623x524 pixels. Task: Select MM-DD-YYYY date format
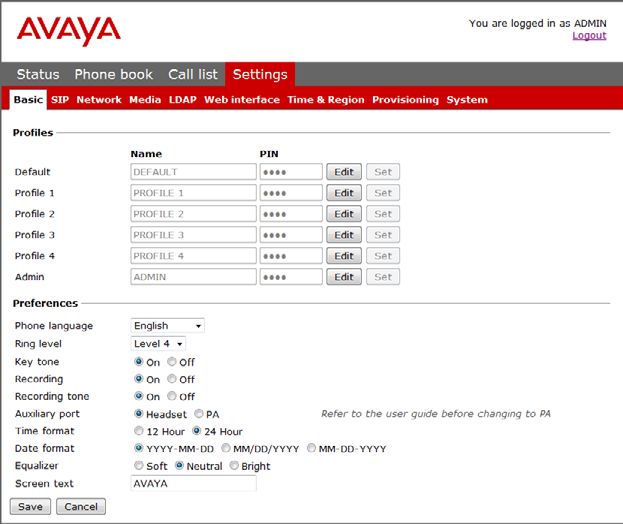[312, 449]
